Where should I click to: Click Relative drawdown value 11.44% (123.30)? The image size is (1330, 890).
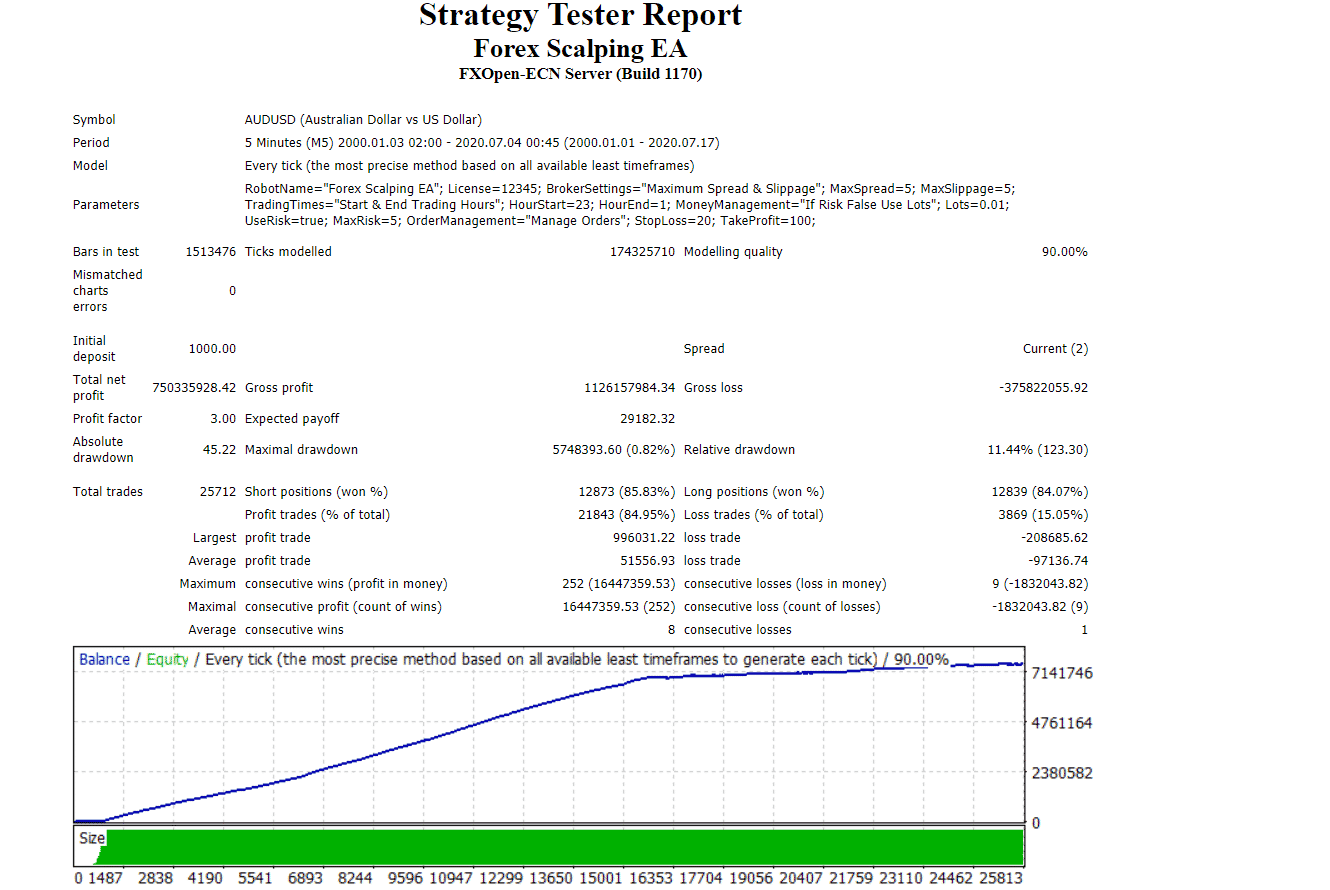click(x=1038, y=450)
